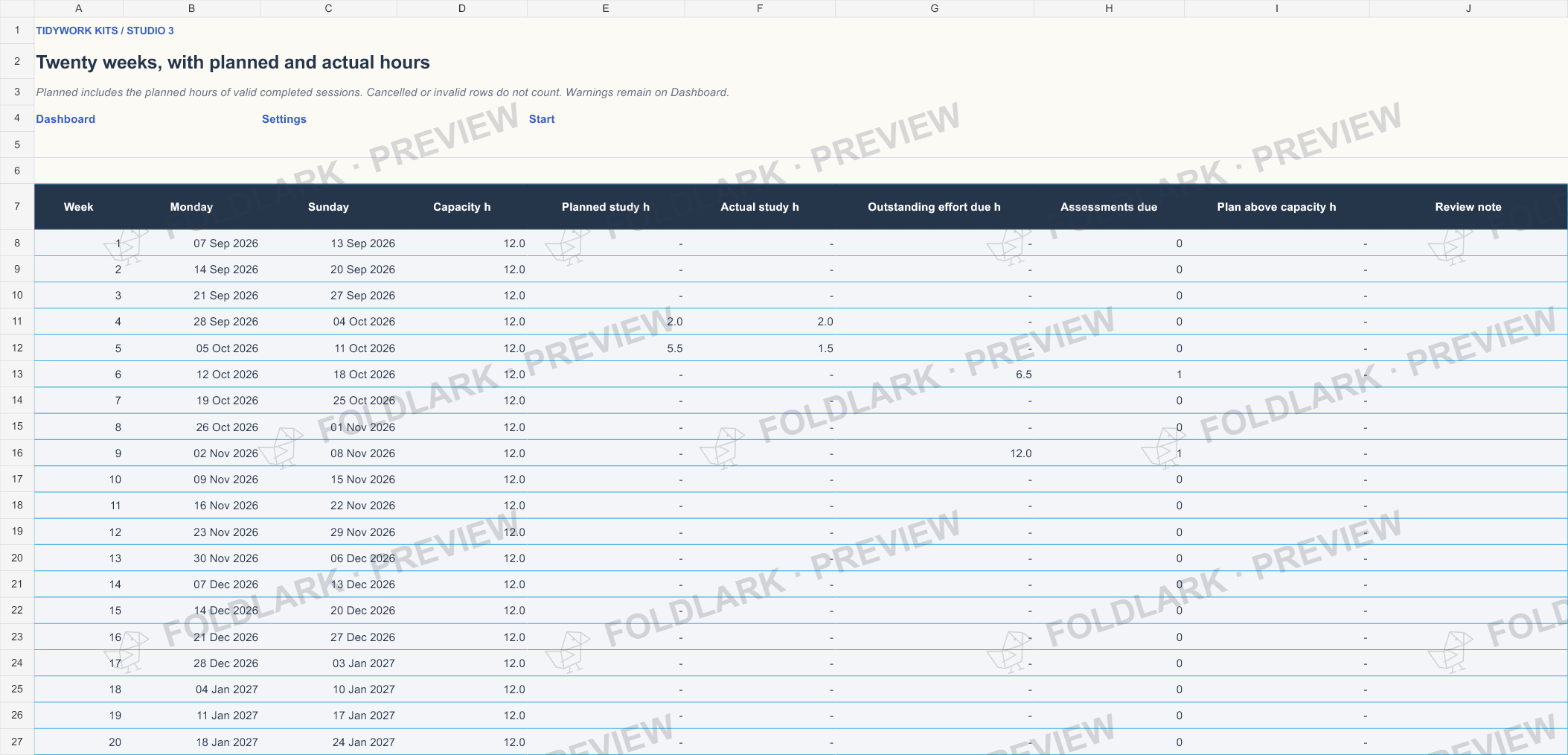1568x755 pixels.
Task: Select week number 10 cell
Action: click(79, 480)
